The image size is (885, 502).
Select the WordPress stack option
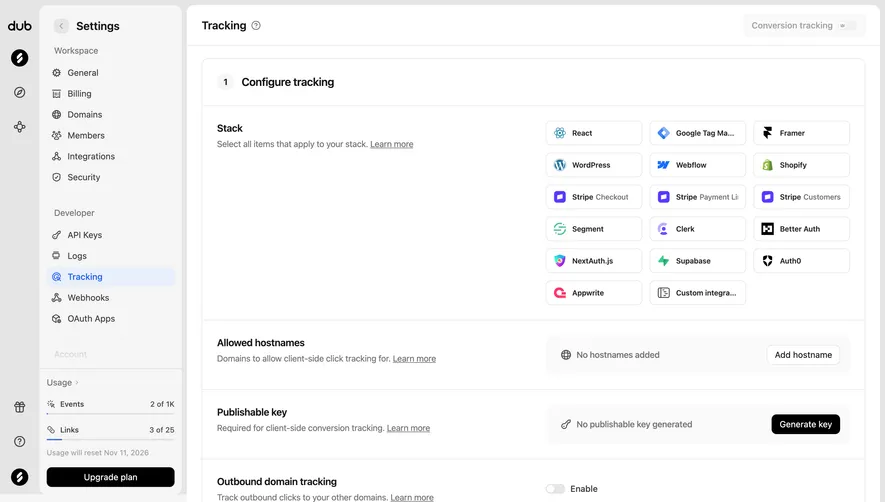[x=594, y=165]
